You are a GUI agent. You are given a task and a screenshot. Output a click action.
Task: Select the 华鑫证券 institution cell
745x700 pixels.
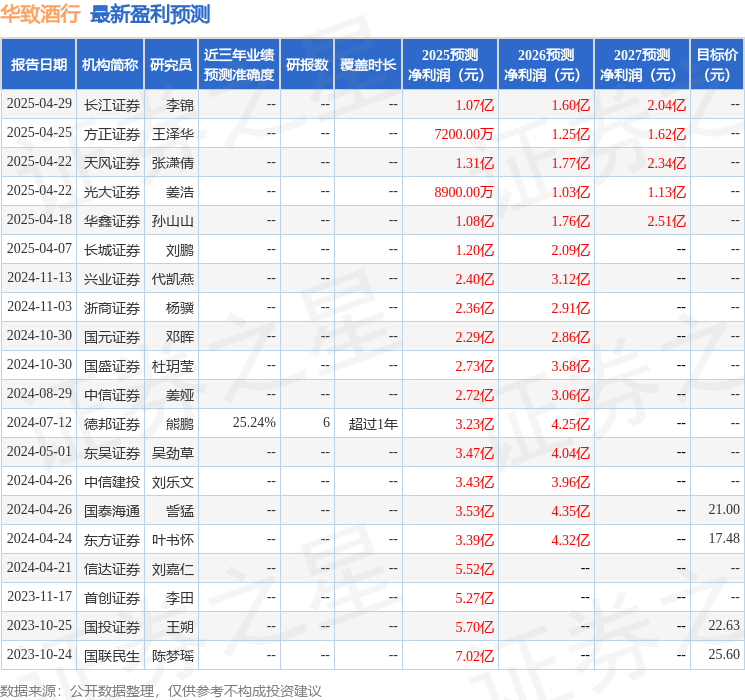point(112,221)
